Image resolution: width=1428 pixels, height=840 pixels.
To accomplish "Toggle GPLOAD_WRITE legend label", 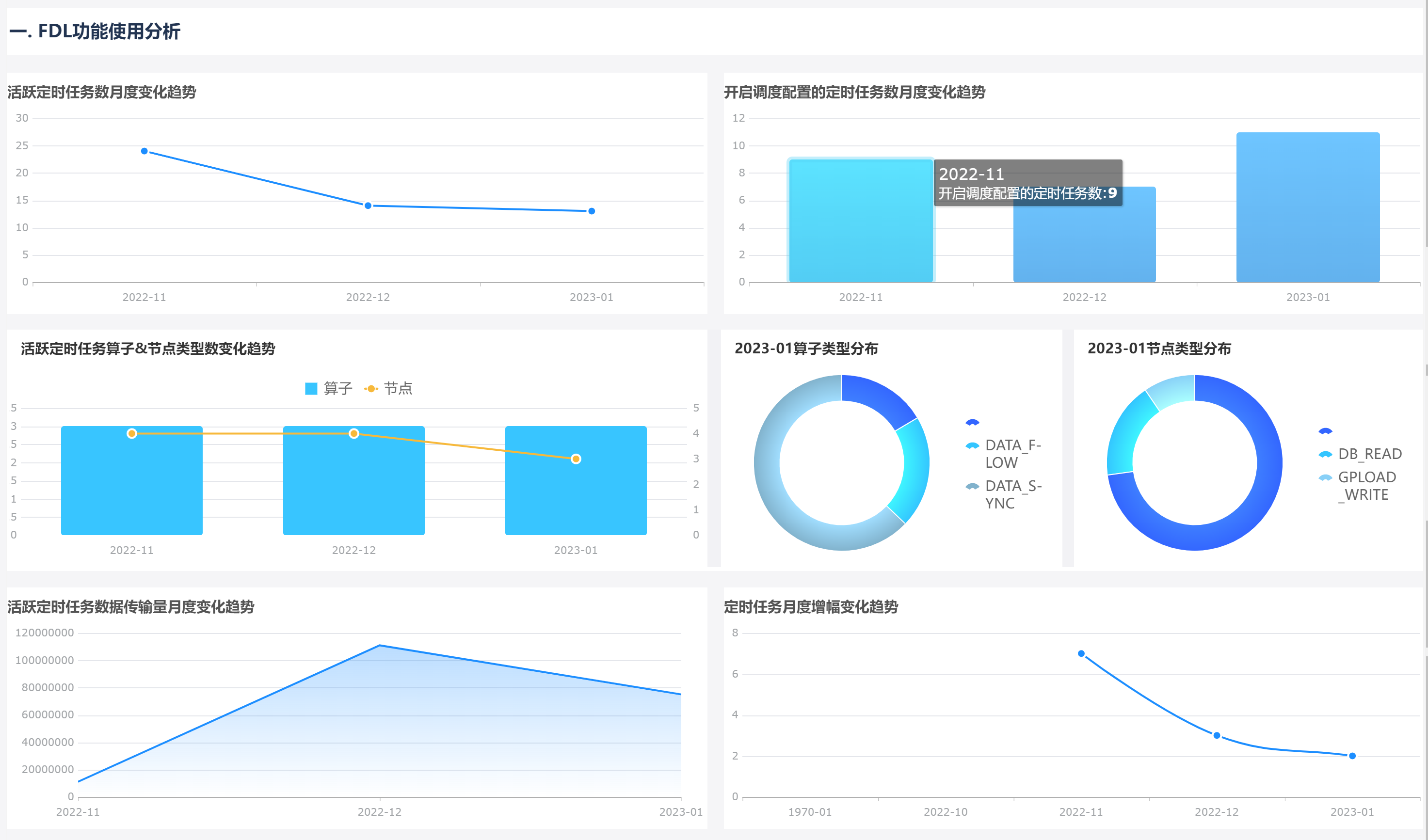I will point(1367,486).
